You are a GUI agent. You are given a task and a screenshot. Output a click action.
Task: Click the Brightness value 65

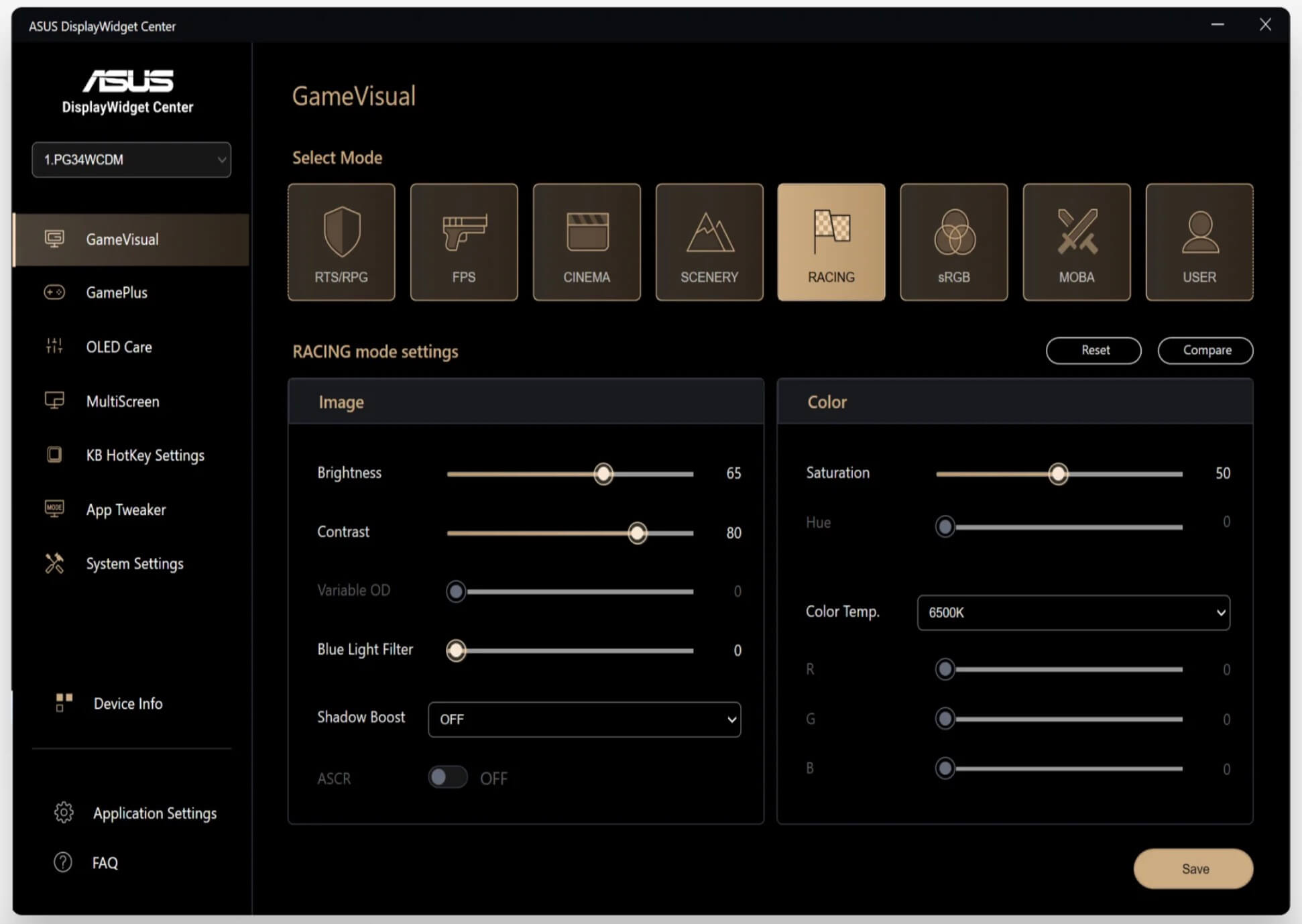(733, 473)
